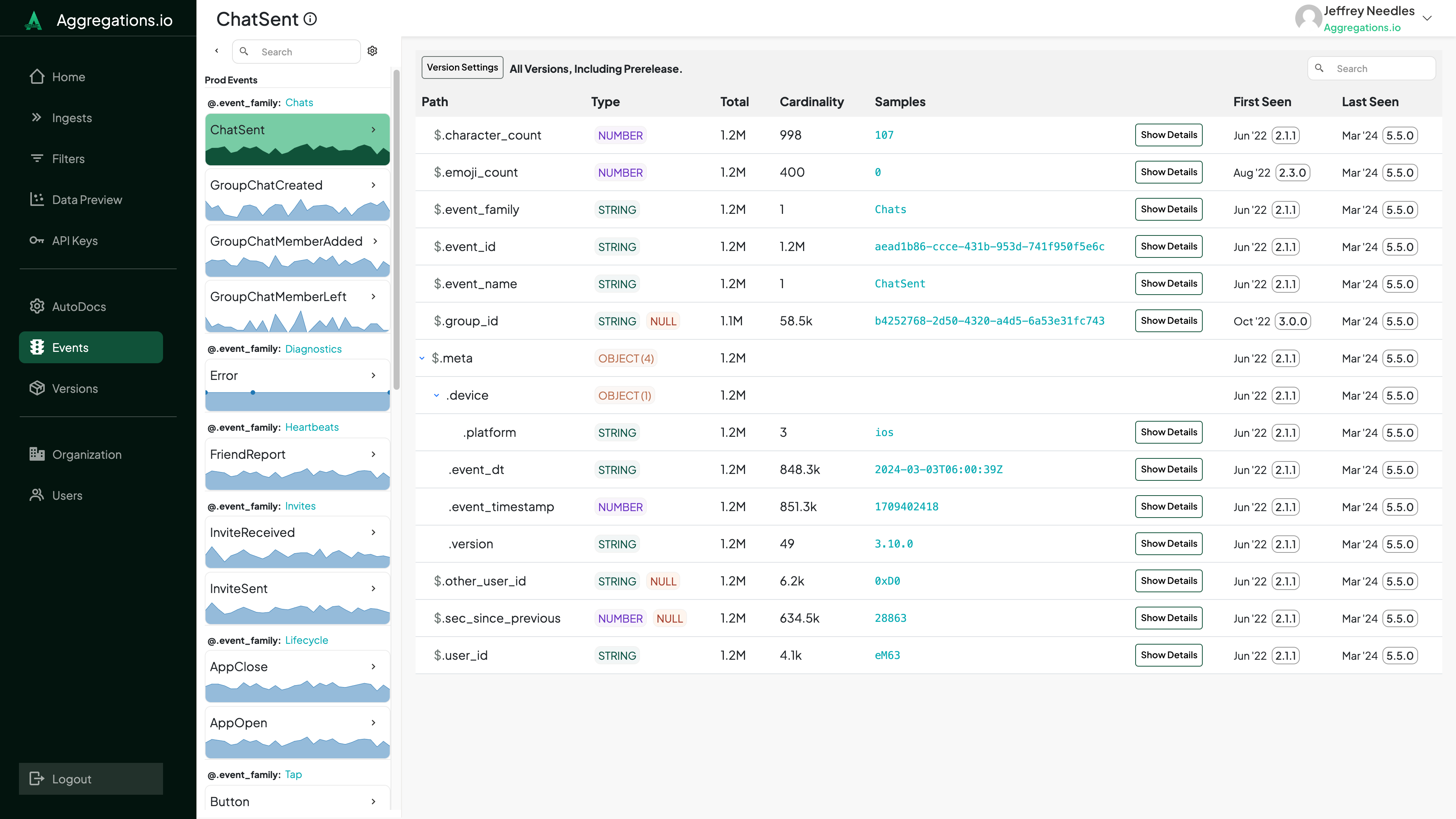Open the Versions sidebar page
1456x819 pixels.
75,388
